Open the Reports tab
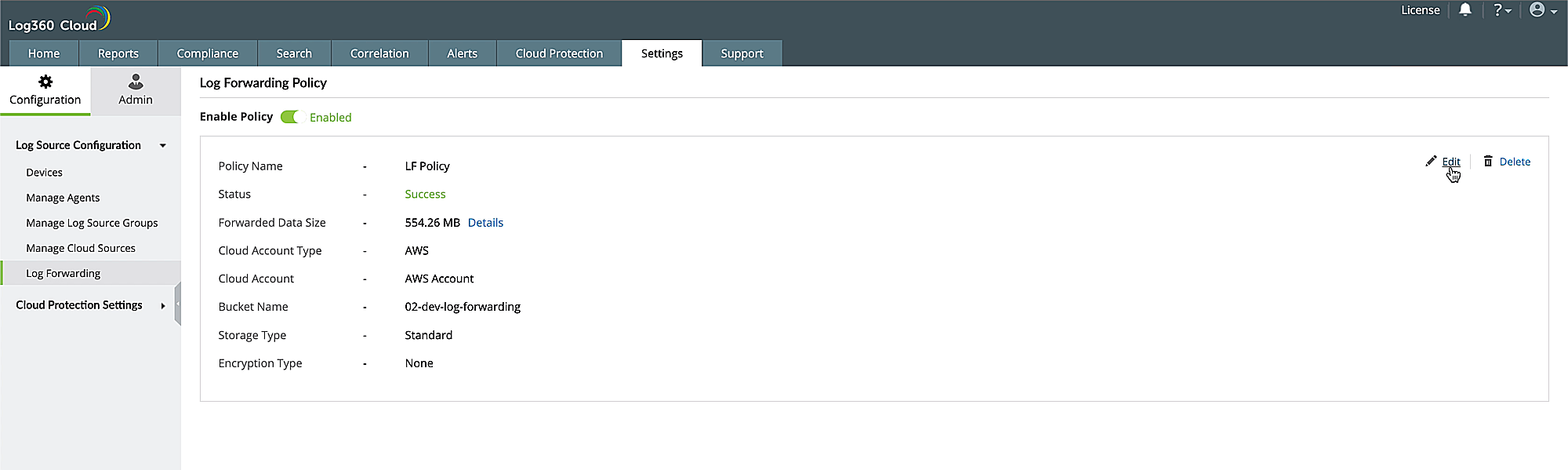The height and width of the screenshot is (470, 1568). pos(118,53)
